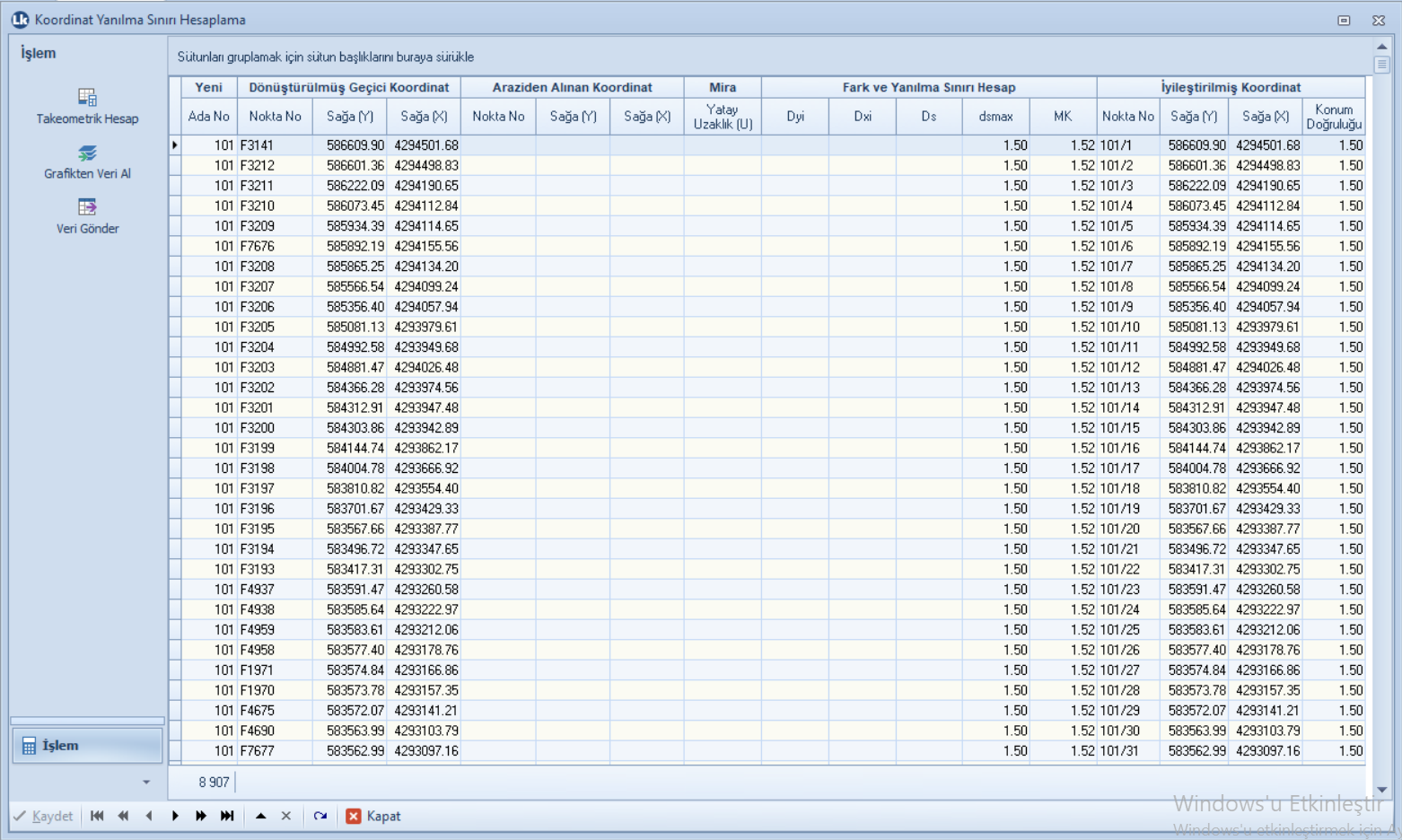Viewport: 1402px width, 840px height.
Task: Click the scroll up arrow of the grid
Action: pos(1382,47)
